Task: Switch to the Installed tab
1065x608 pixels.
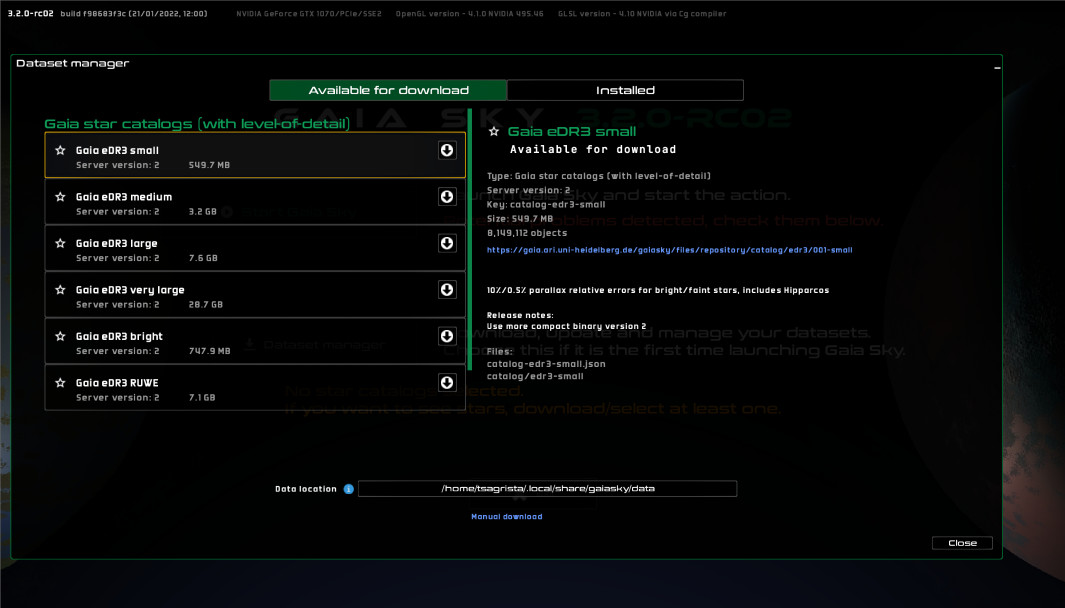Action: pyautogui.click(x=625, y=90)
